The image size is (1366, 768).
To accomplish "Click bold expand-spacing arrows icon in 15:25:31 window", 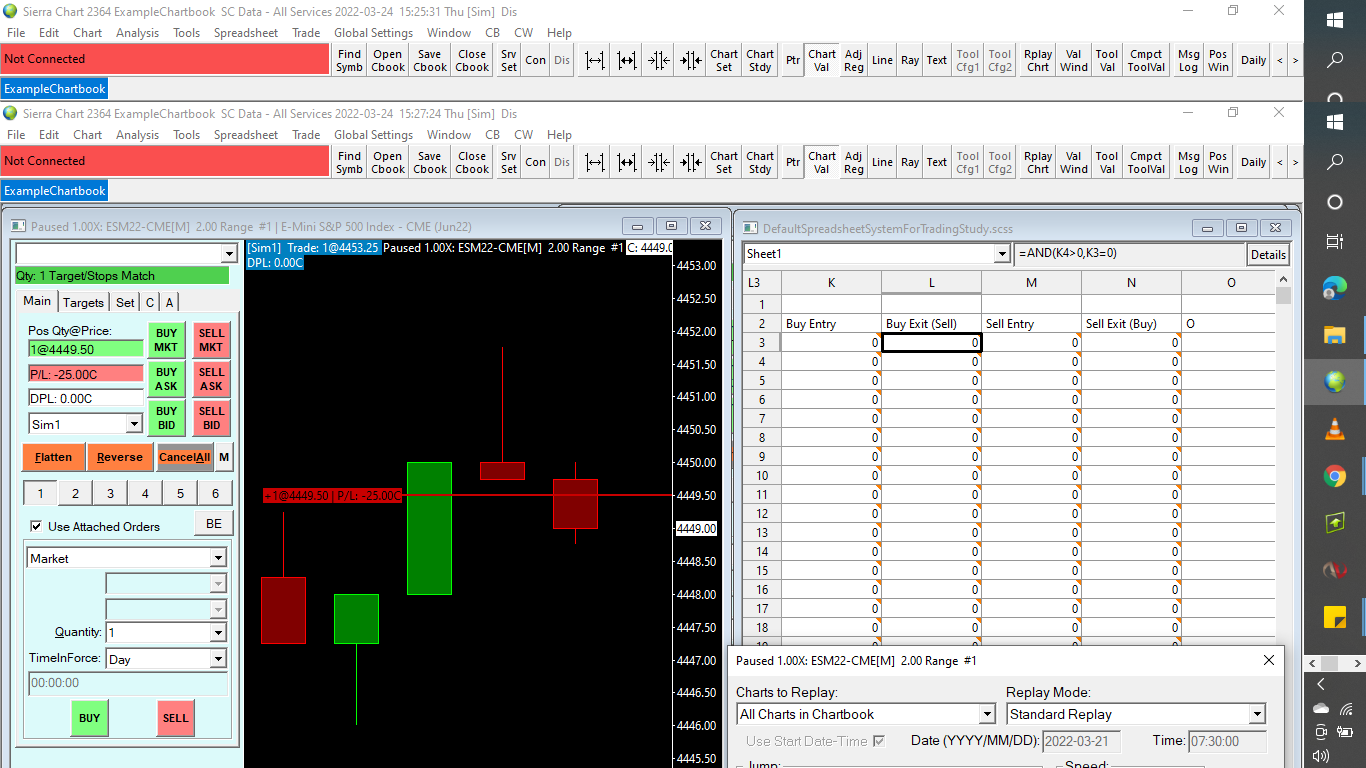I will click(627, 60).
